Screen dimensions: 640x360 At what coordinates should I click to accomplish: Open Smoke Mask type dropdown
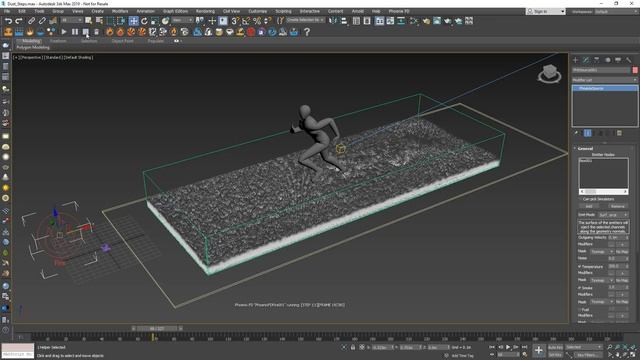[x=602, y=302]
